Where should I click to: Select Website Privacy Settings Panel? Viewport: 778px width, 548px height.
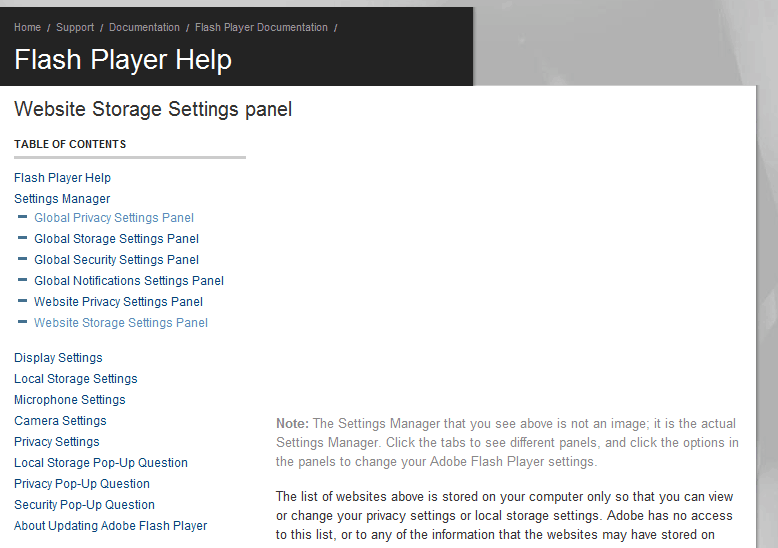119,302
